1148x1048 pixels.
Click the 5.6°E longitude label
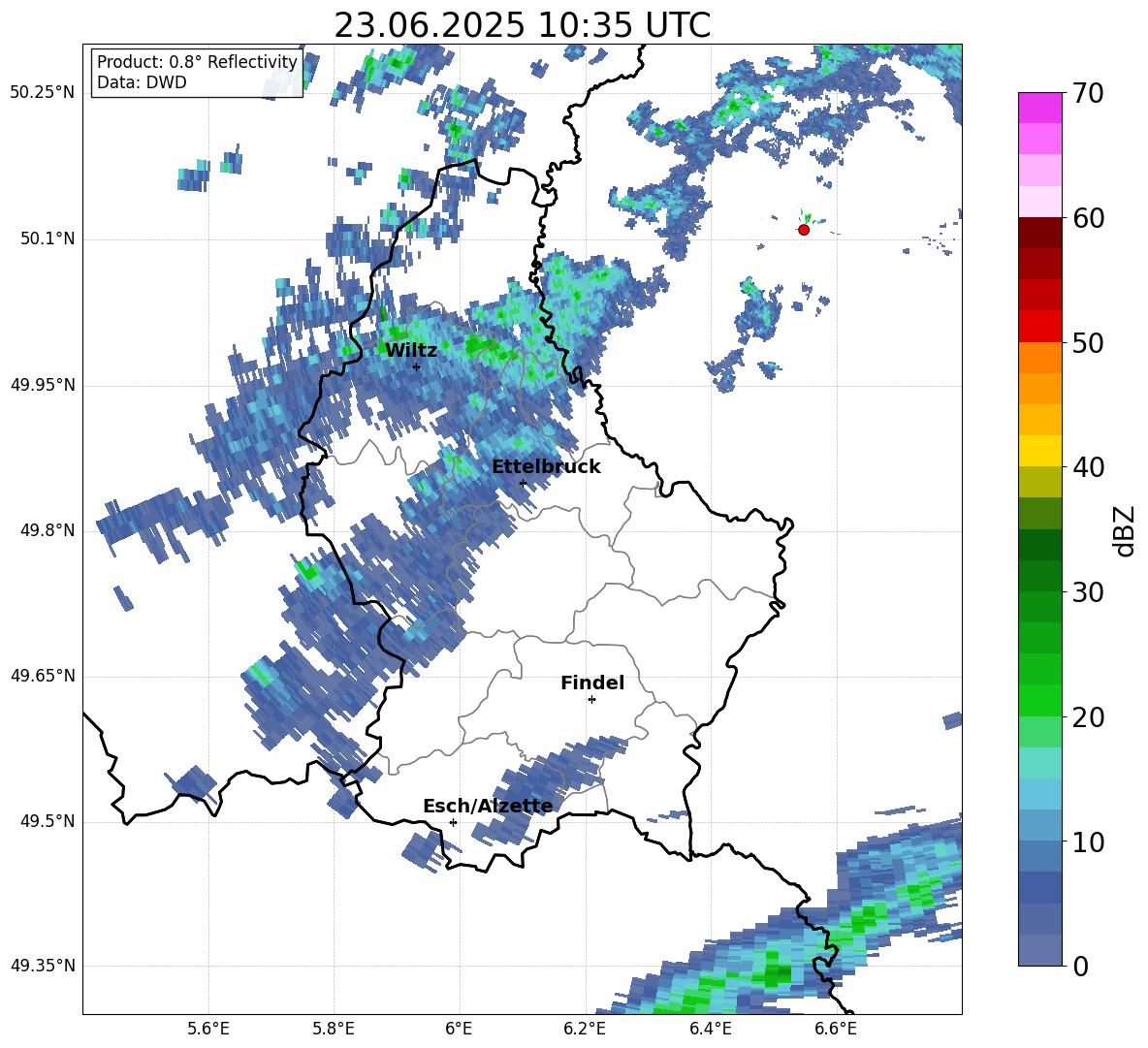tap(208, 1029)
